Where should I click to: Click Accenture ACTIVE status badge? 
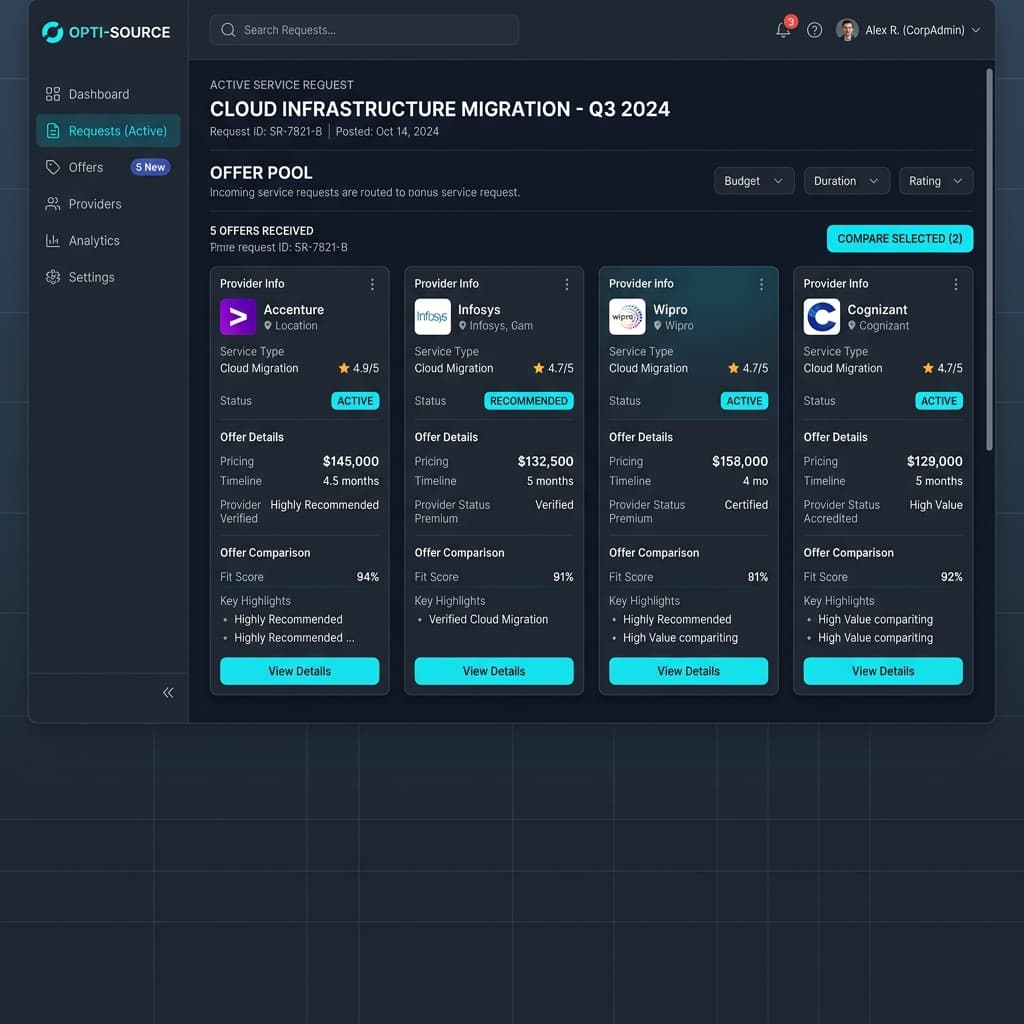[355, 401]
